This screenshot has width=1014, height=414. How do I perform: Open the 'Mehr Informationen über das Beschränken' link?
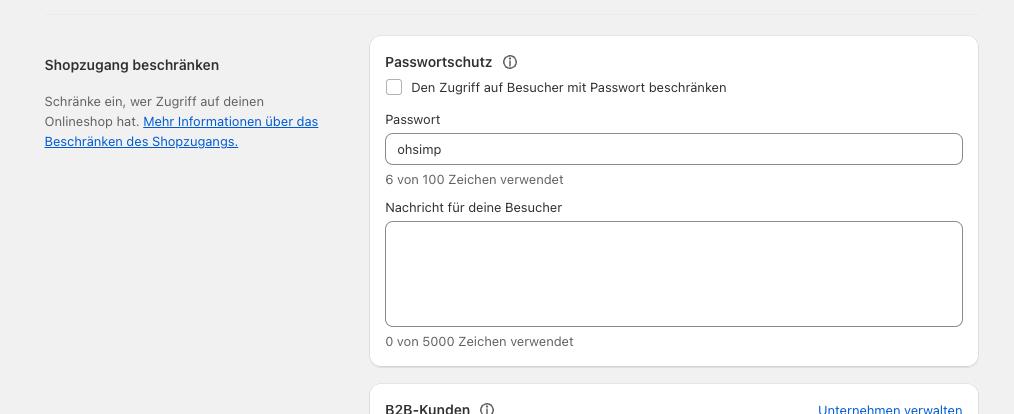pos(181,131)
